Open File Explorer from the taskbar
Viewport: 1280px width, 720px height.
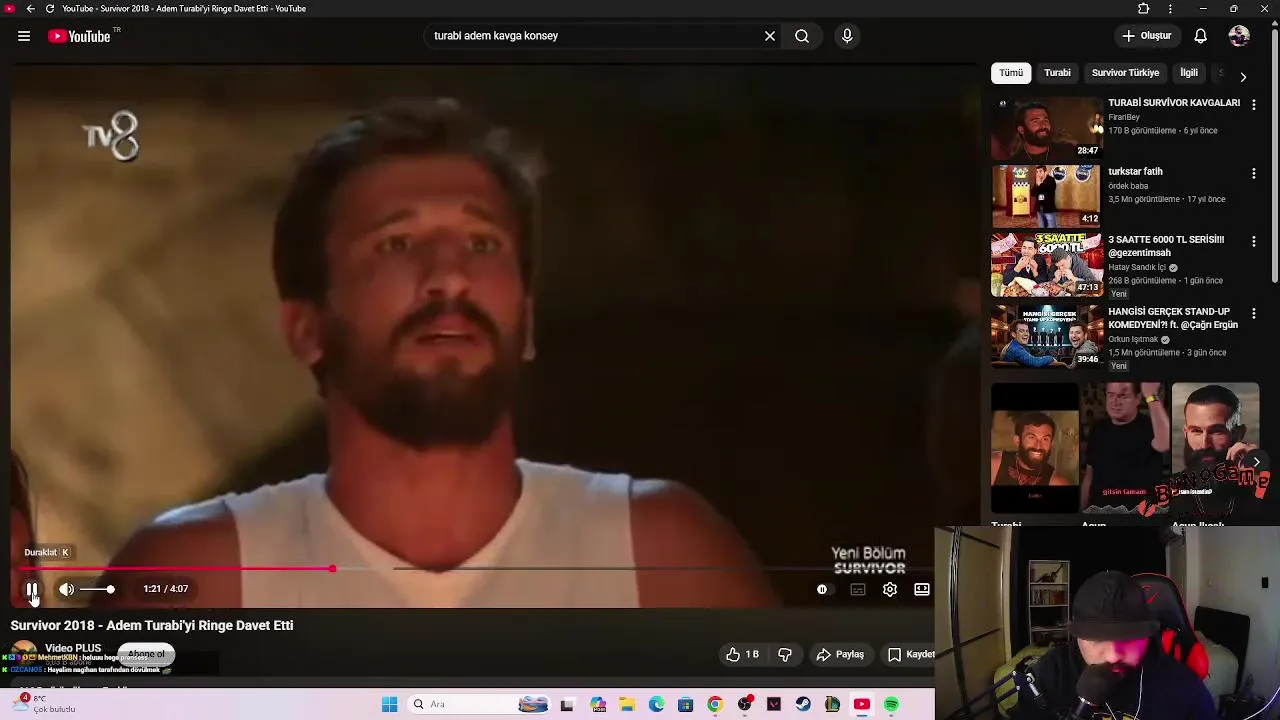[627, 704]
